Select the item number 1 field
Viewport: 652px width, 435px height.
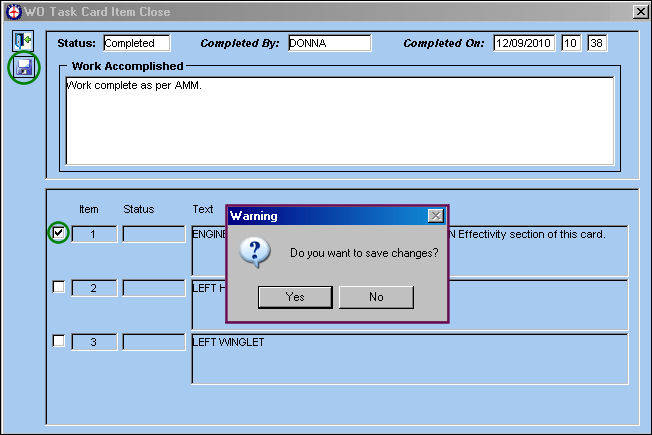tap(94, 234)
